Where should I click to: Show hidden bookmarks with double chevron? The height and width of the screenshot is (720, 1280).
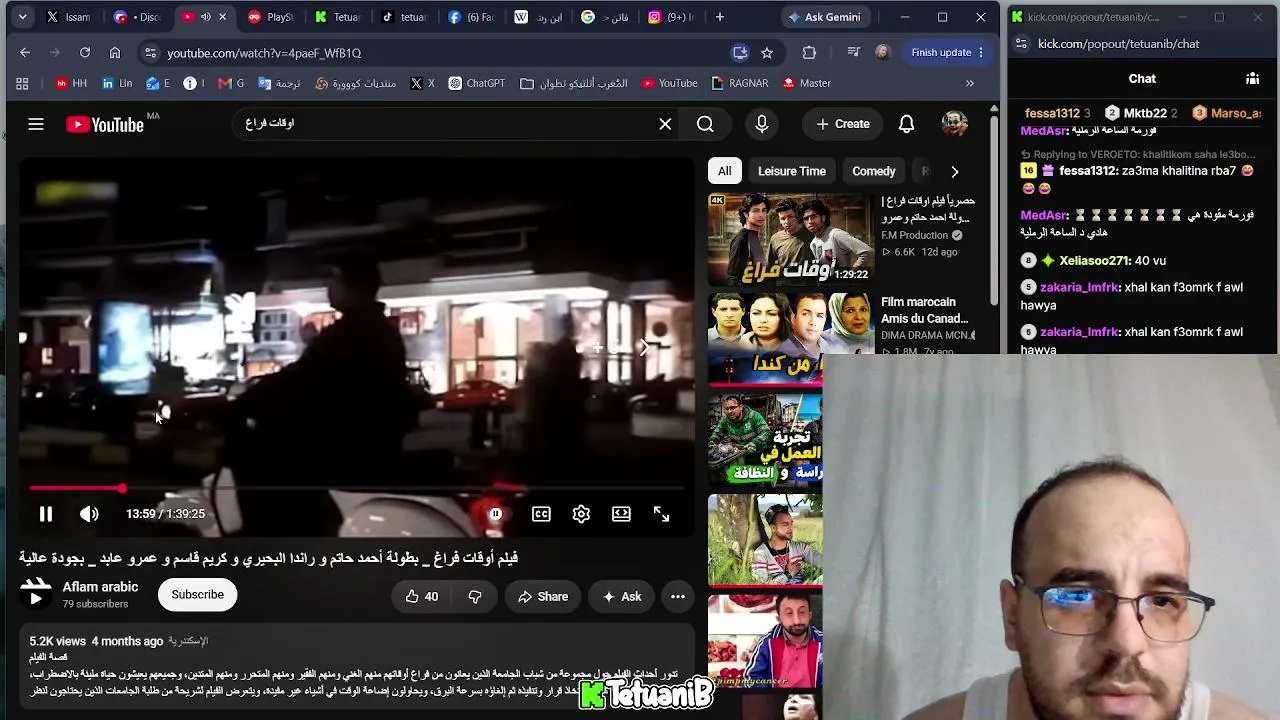click(970, 84)
